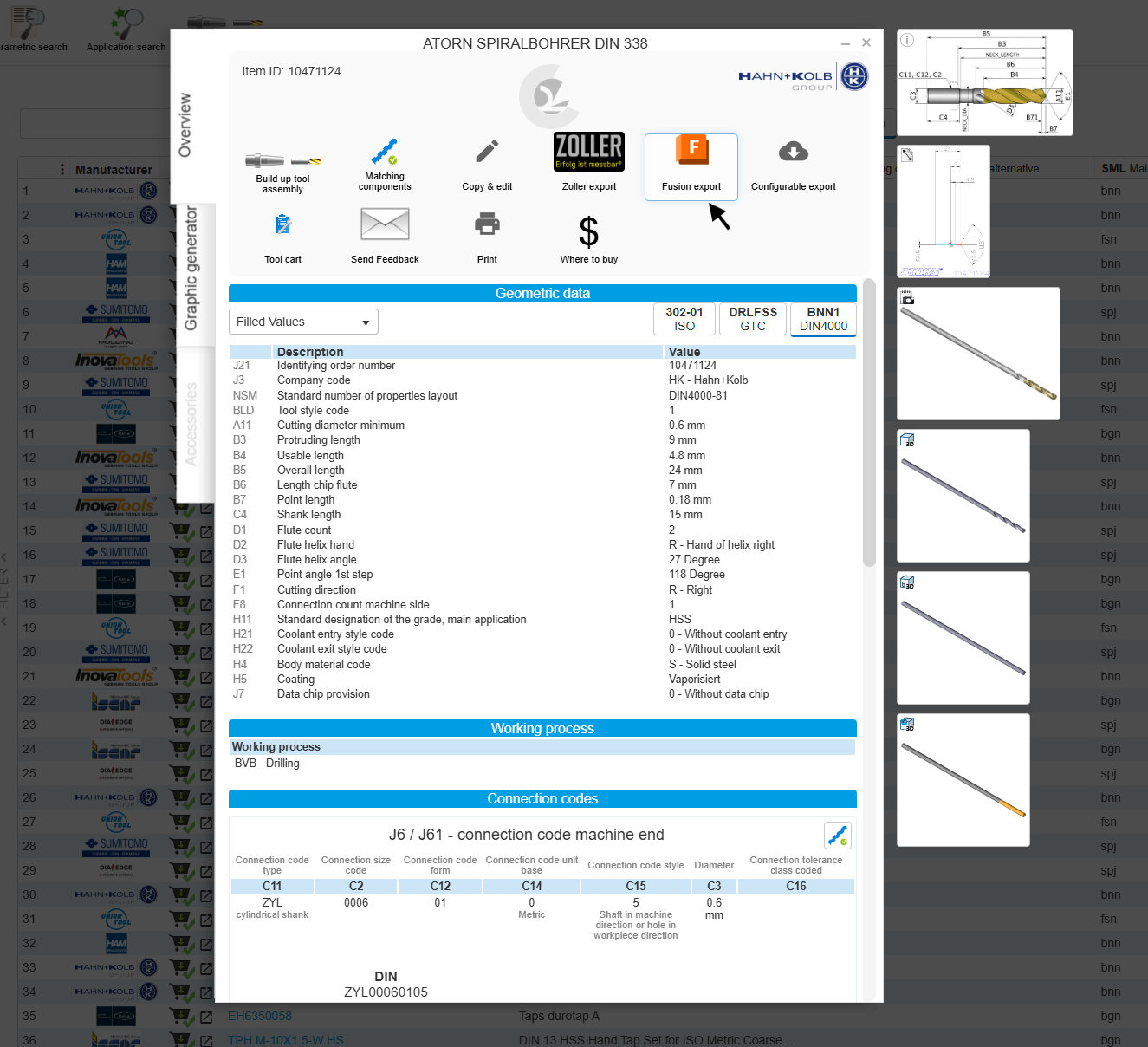Sort by the Manufacturer column header
1148x1047 pixels.
pyautogui.click(x=114, y=170)
